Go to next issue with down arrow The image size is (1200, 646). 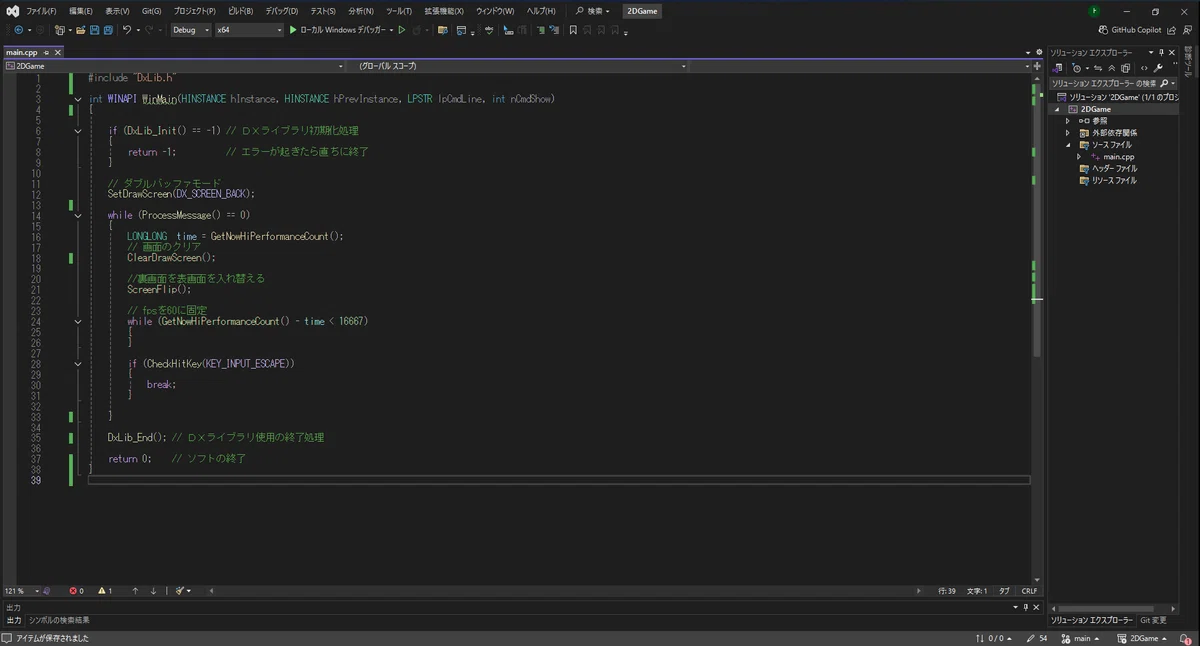[153, 591]
